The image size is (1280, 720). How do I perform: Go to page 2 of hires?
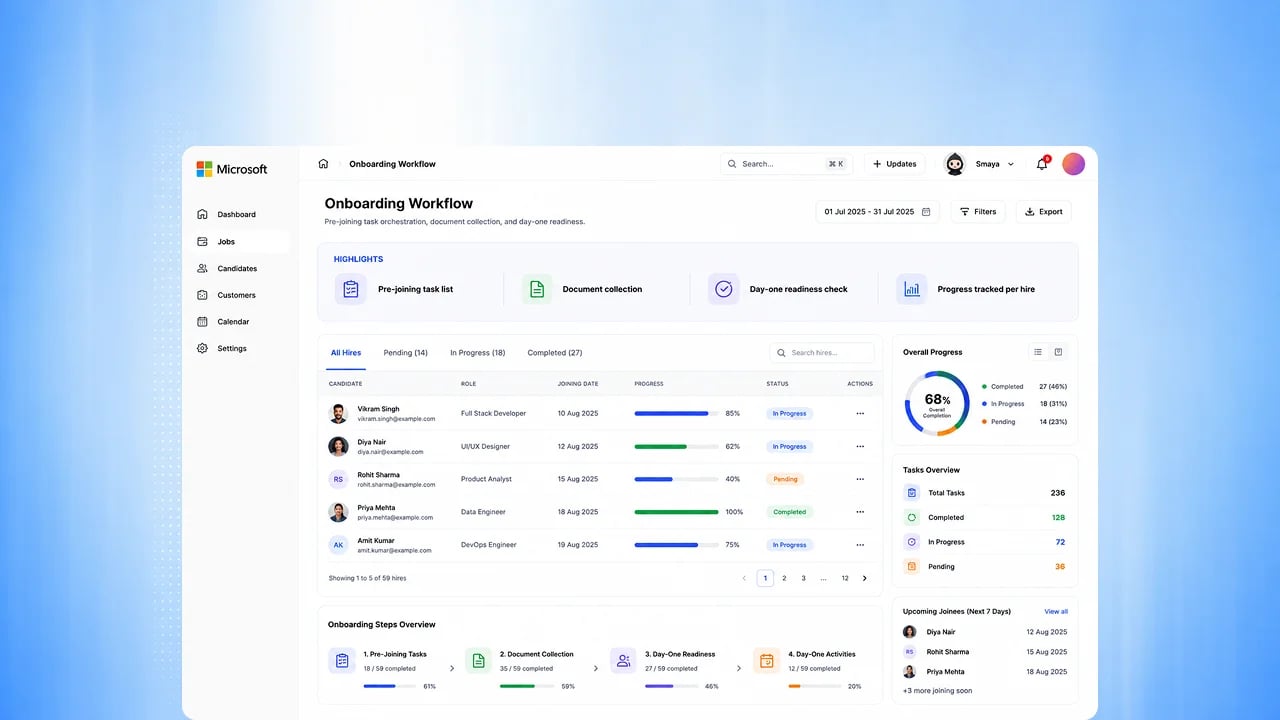784,578
